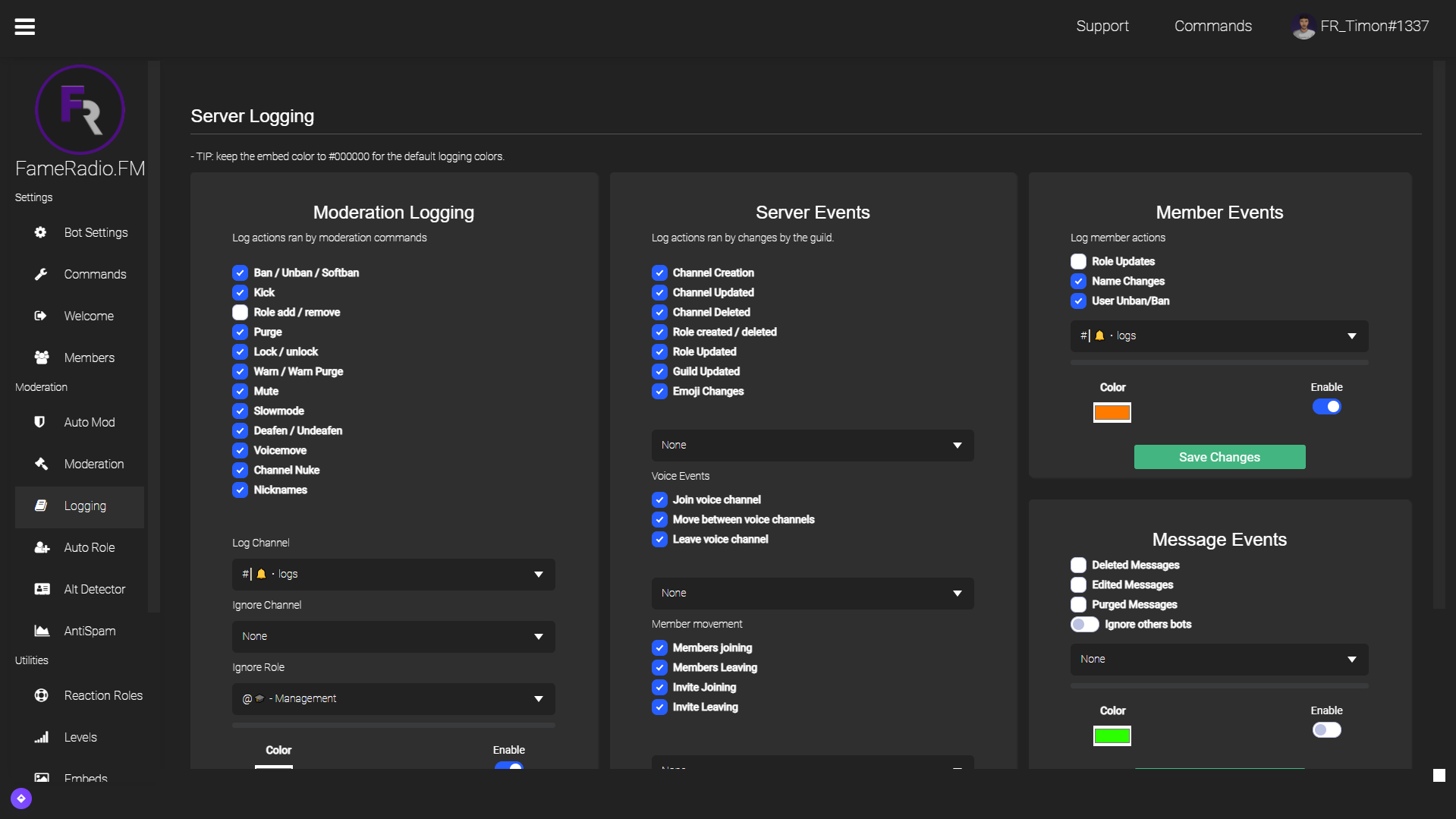Open Message Events channel dropdown
Screen dimensions: 1456x819
pos(1219,660)
